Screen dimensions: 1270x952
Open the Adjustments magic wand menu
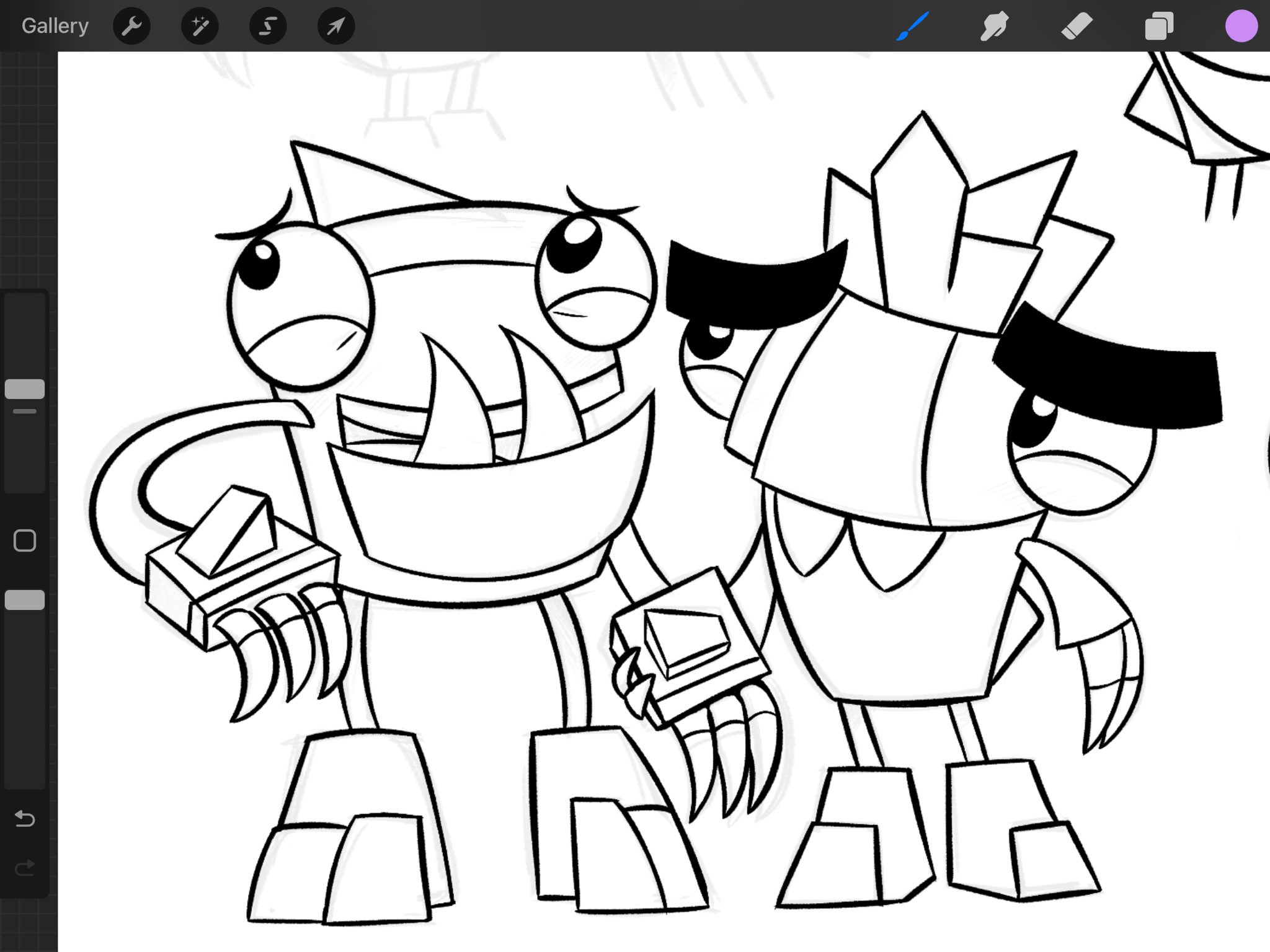200,26
